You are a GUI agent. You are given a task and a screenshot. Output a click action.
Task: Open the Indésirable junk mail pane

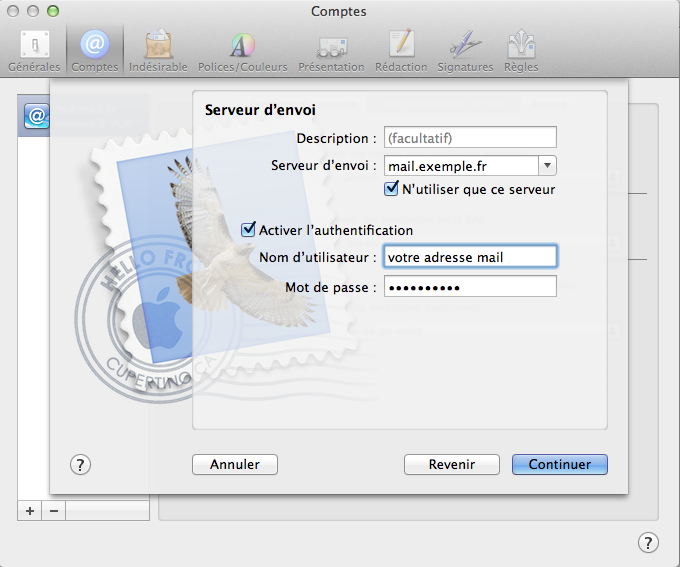pyautogui.click(x=158, y=51)
